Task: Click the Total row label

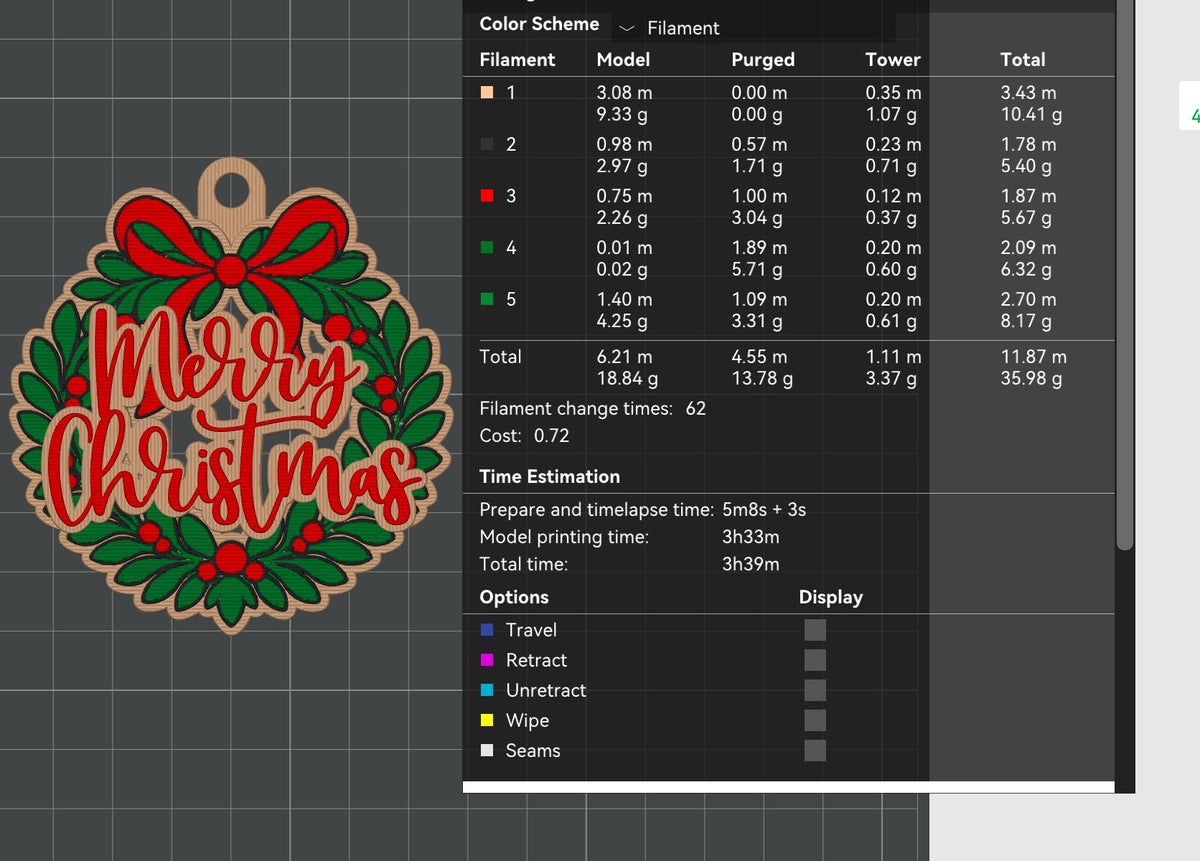Action: 500,356
